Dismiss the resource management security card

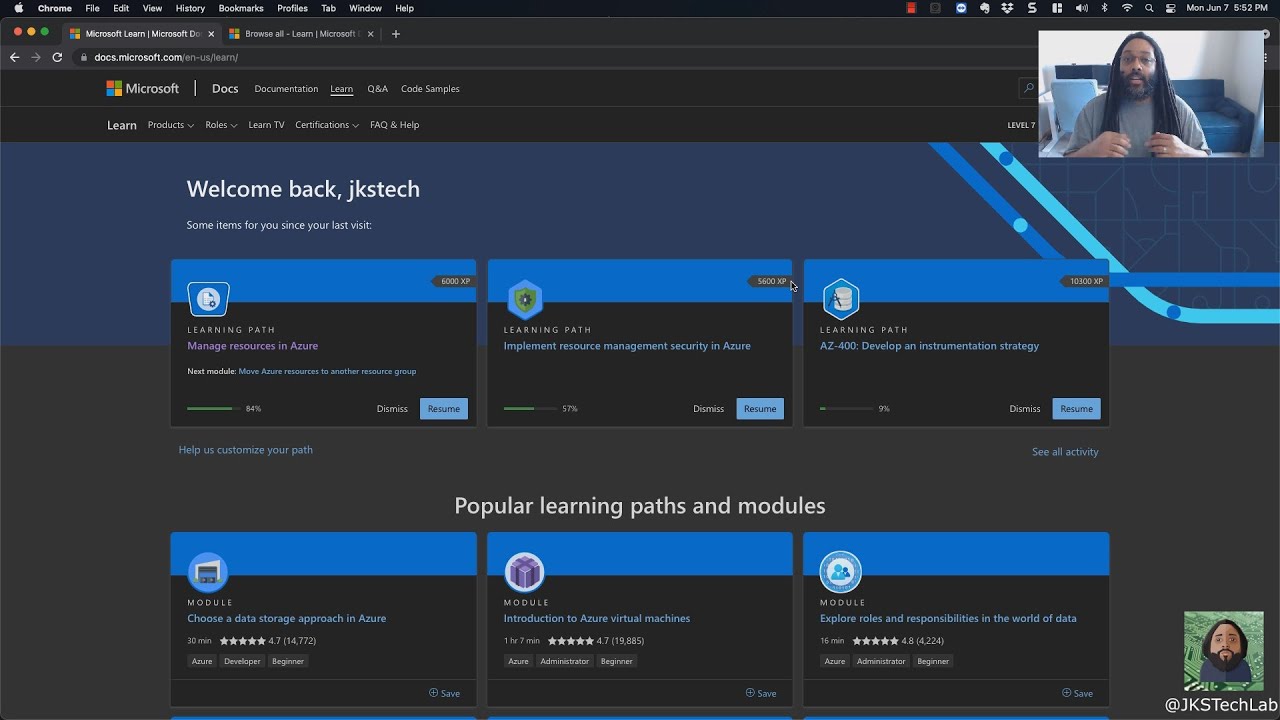coord(708,409)
